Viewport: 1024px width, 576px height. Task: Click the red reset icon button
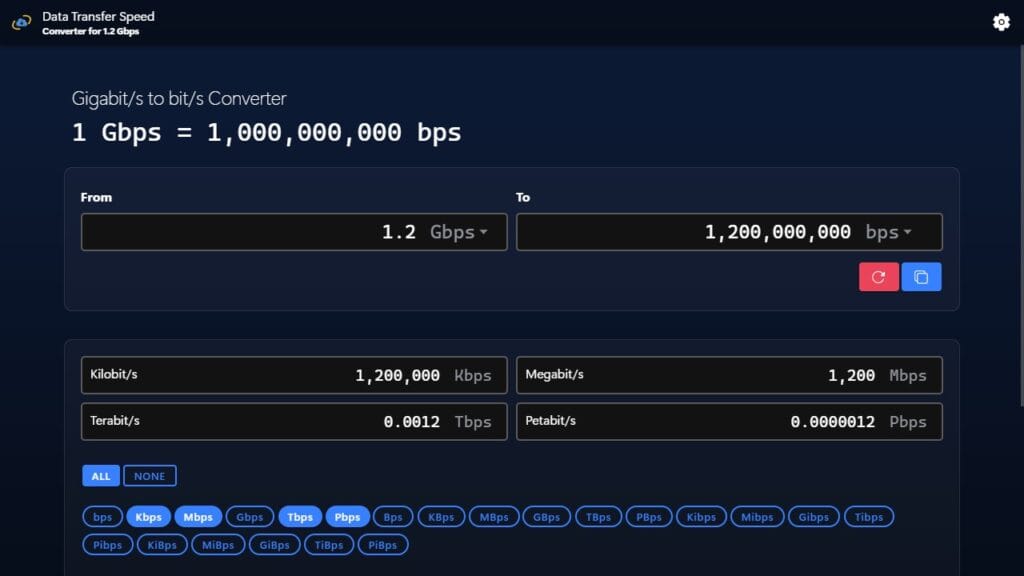(x=878, y=277)
